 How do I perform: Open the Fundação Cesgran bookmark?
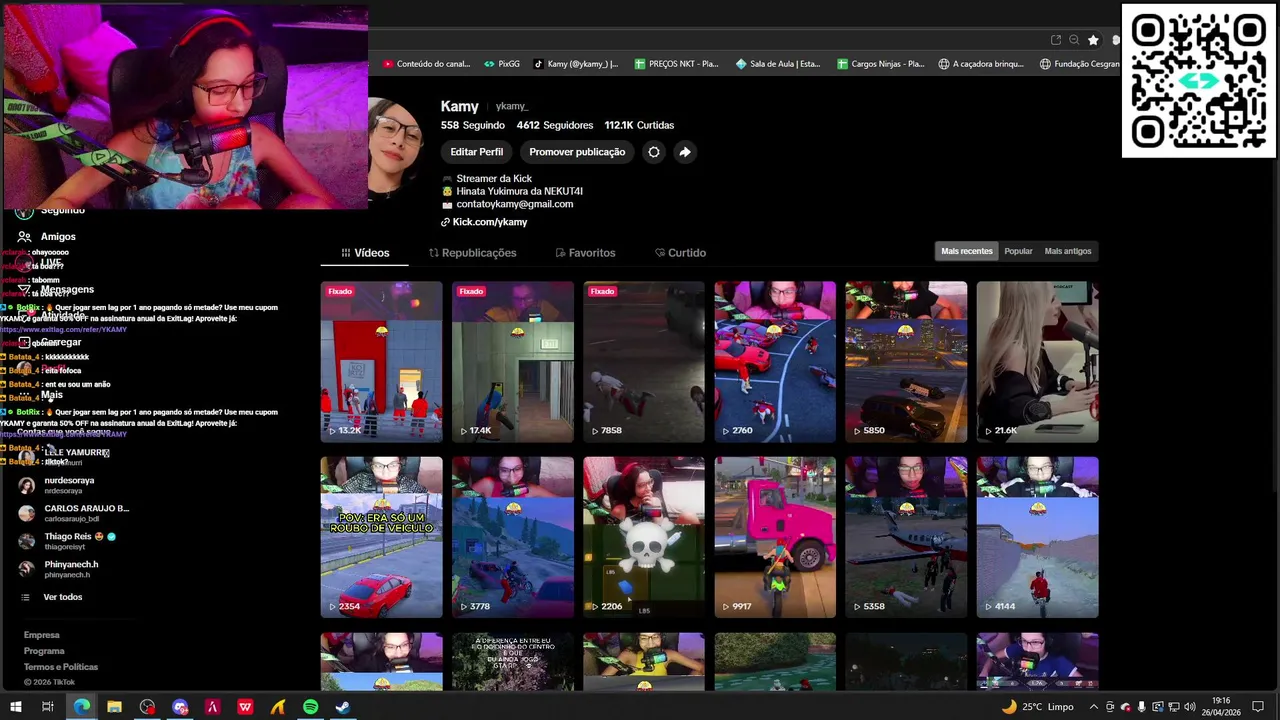[x=1080, y=64]
